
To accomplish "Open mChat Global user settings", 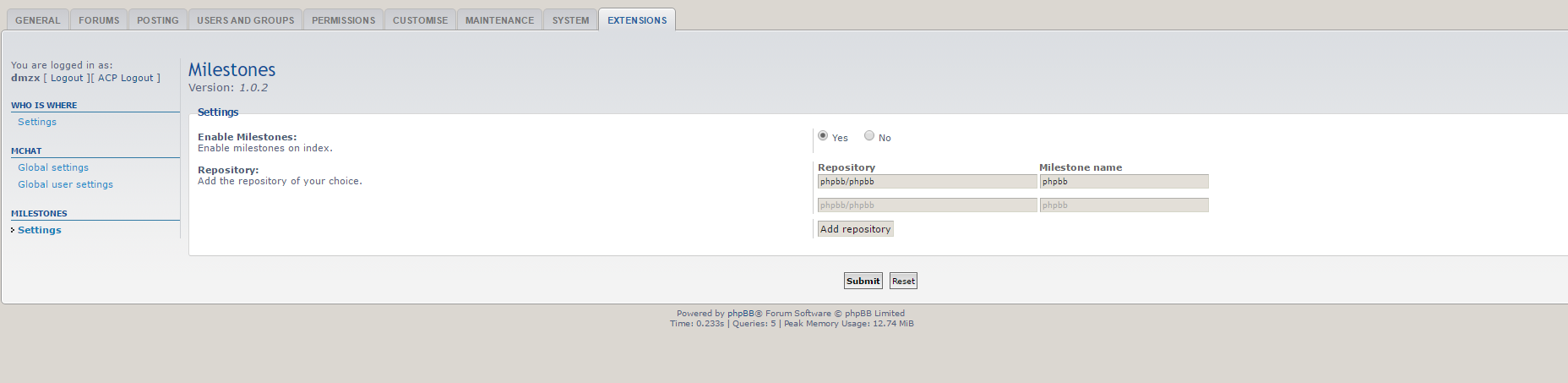I will tap(65, 184).
